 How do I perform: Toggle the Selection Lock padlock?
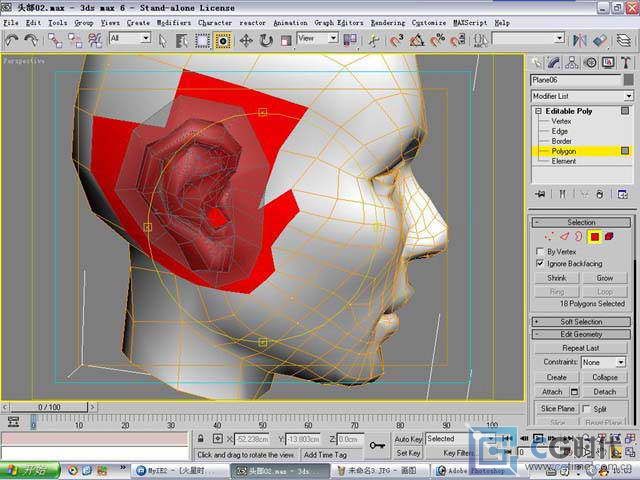(200, 439)
